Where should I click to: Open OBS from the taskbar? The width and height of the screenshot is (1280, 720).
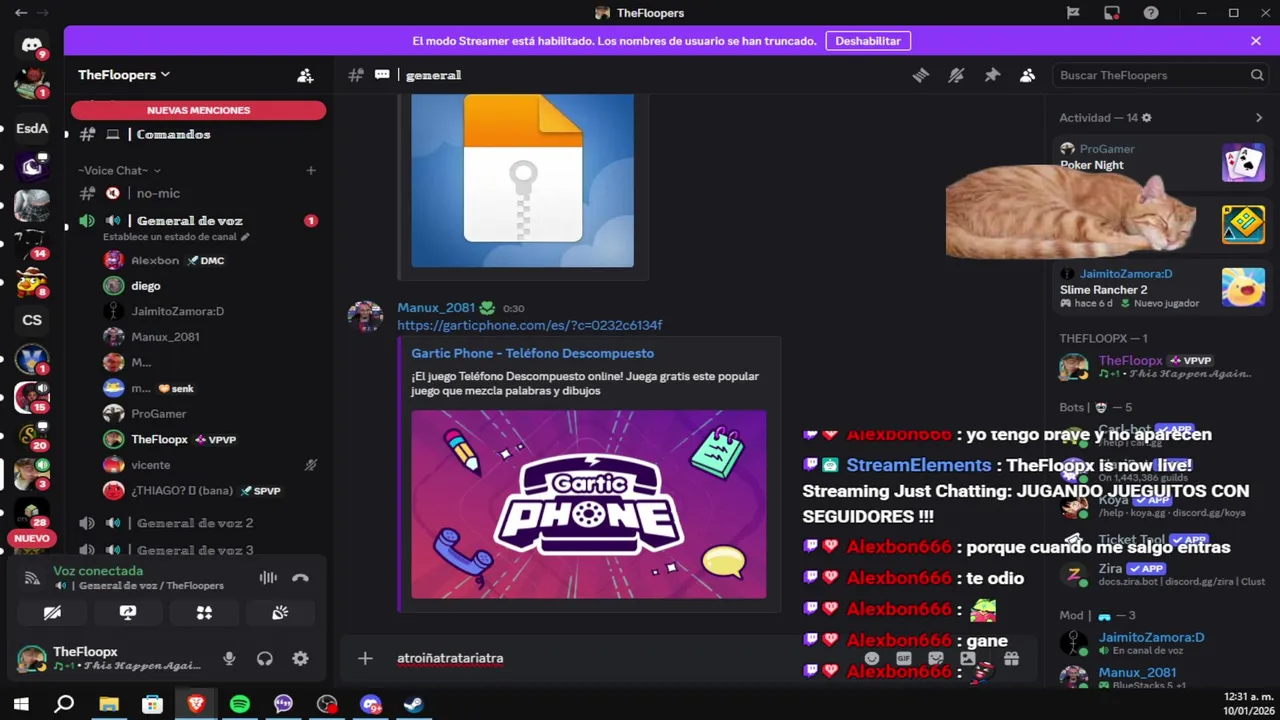(327, 704)
